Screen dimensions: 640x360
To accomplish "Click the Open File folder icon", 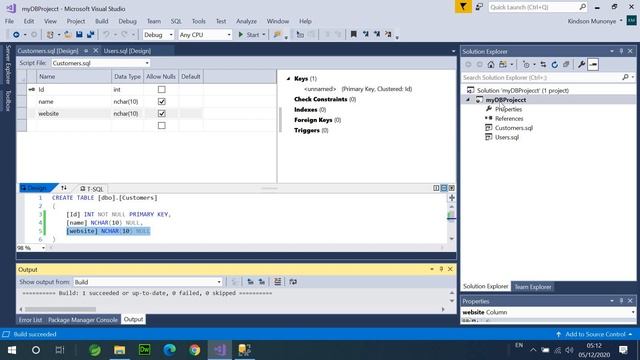I will [68, 35].
